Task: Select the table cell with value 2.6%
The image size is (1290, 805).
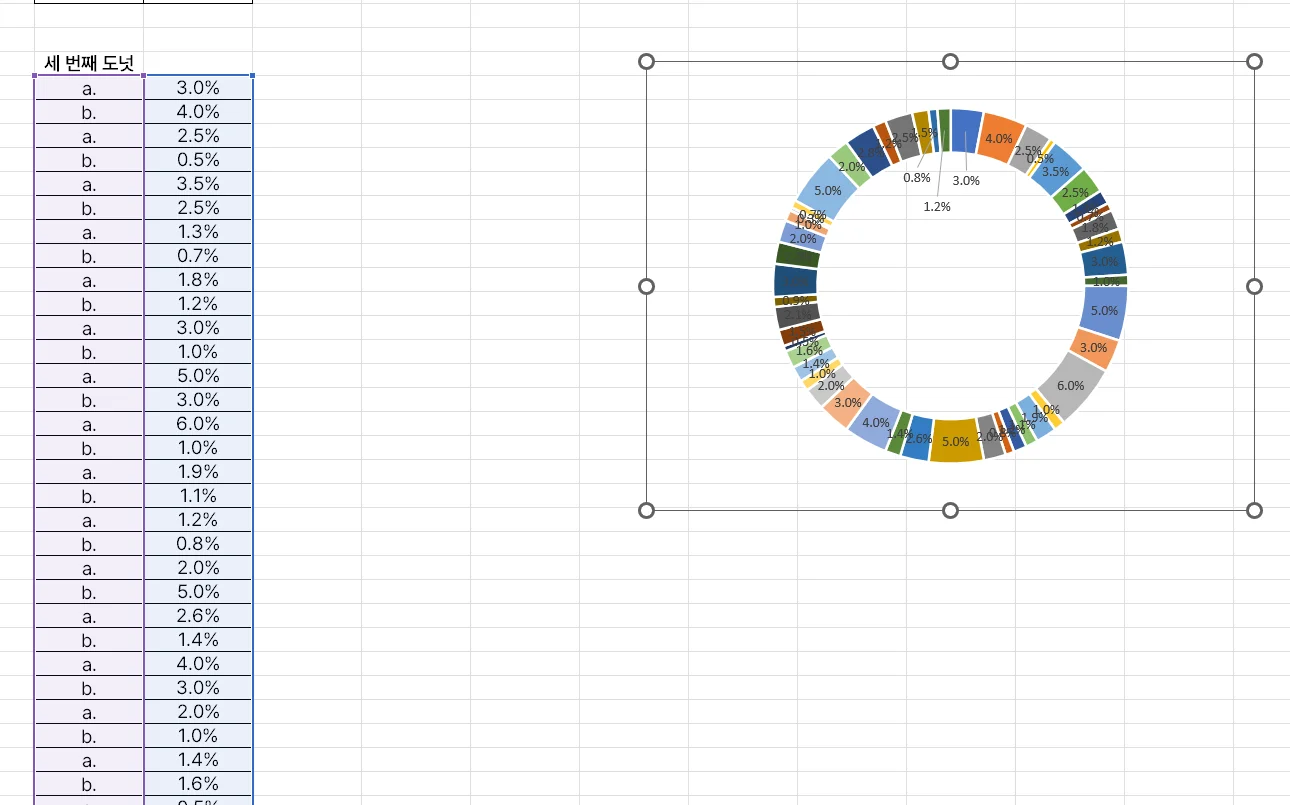Action: (198, 616)
